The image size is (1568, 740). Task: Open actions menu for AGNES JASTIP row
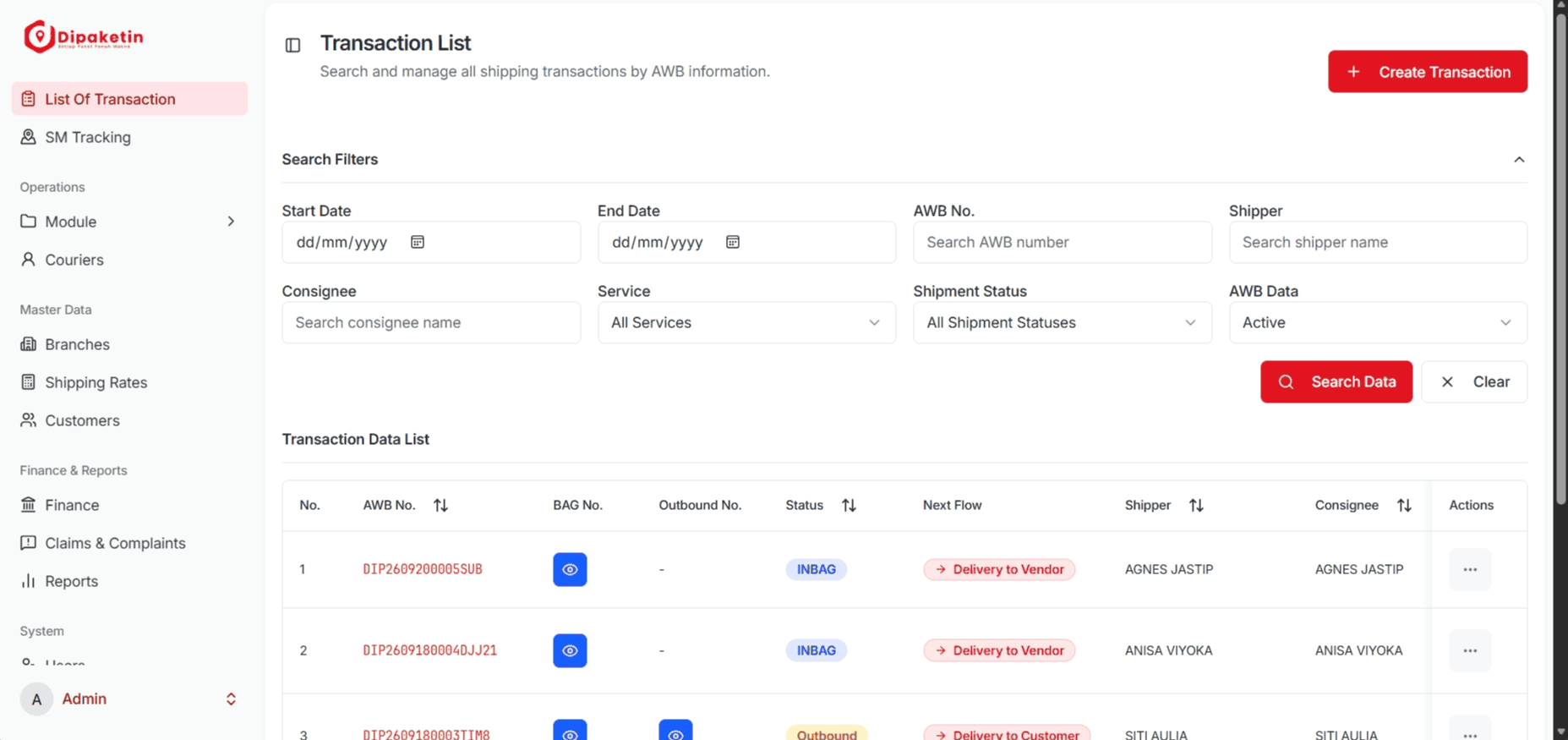point(1470,569)
